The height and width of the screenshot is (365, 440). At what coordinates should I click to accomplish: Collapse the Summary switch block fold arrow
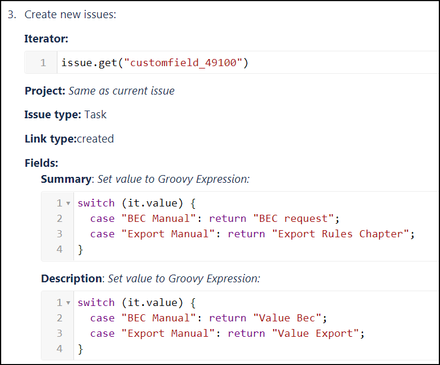tap(68, 203)
